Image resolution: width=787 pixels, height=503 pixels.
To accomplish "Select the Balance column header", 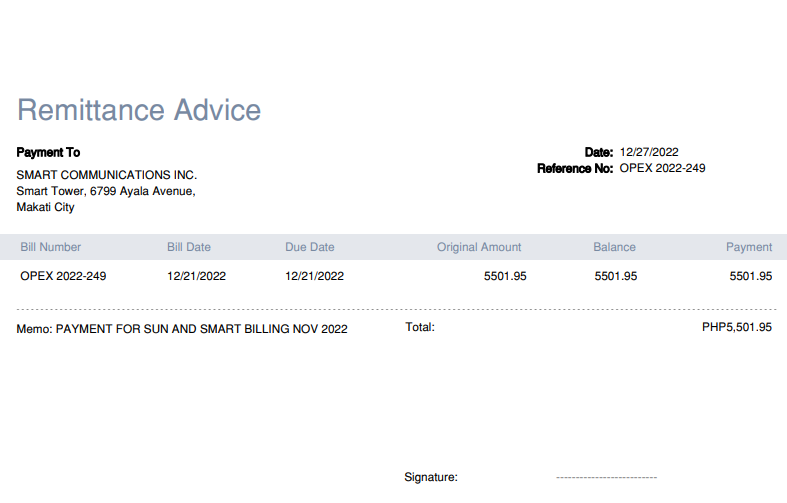I will click(614, 247).
